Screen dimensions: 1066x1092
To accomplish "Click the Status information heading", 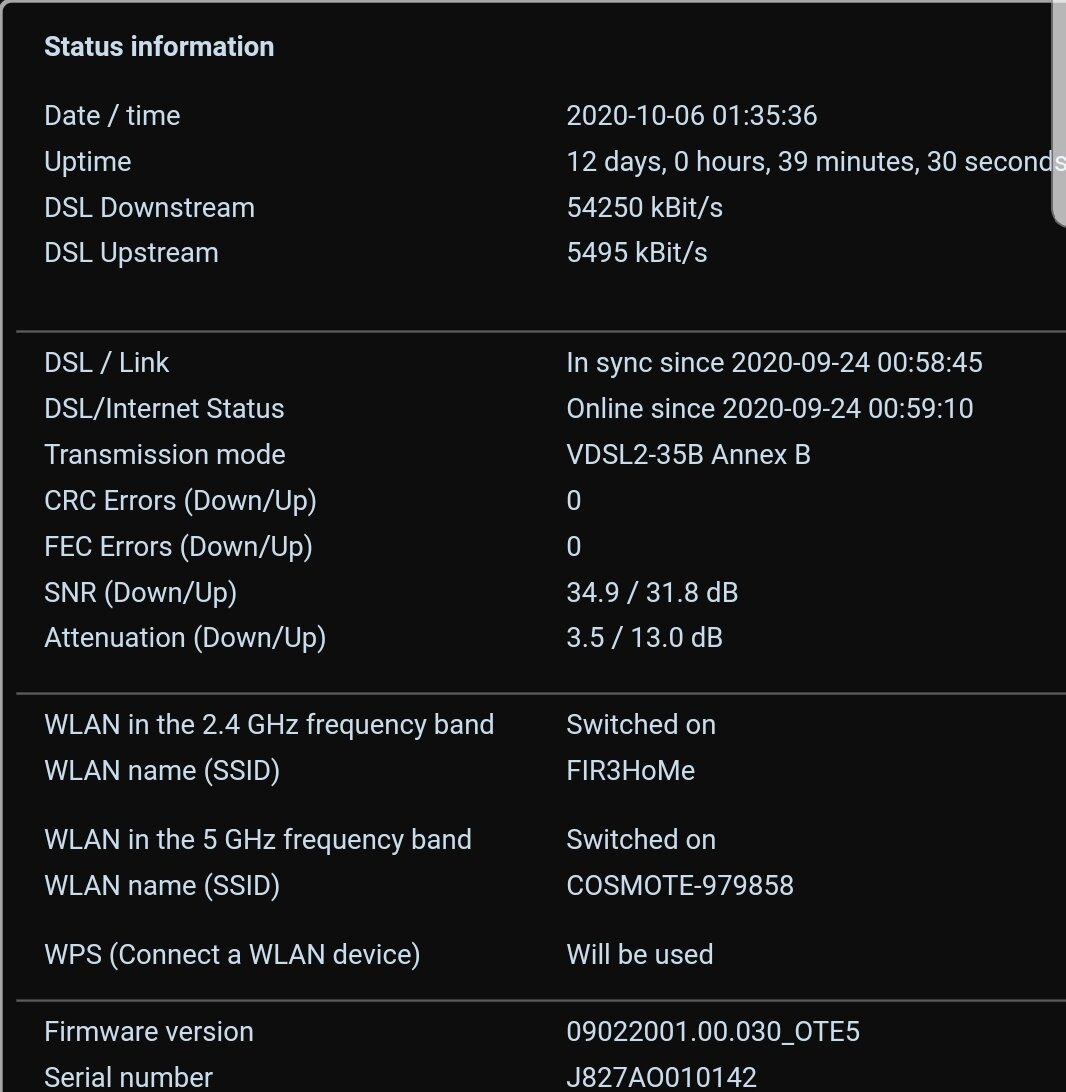I will click(x=159, y=47).
